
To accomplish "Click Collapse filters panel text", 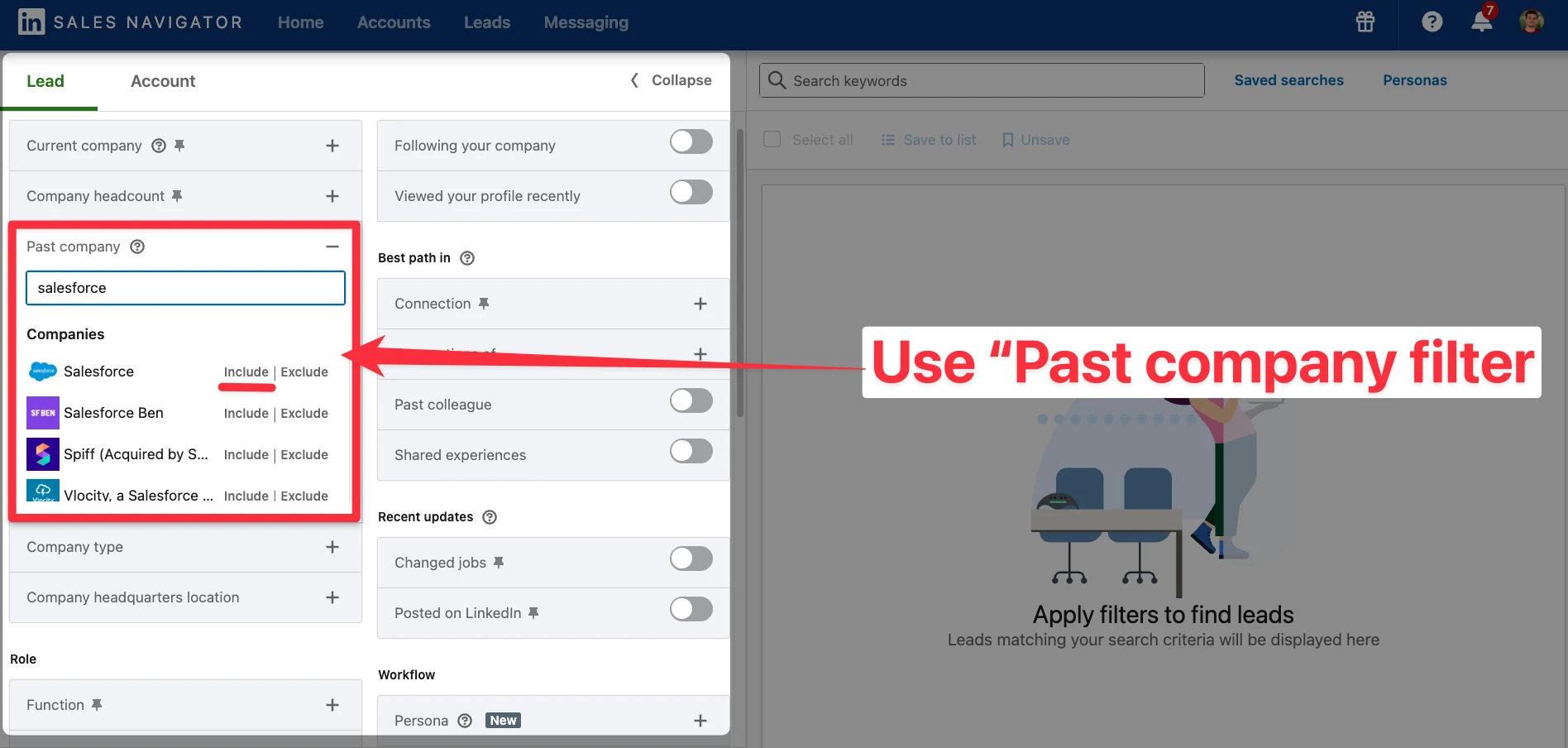I will (681, 80).
